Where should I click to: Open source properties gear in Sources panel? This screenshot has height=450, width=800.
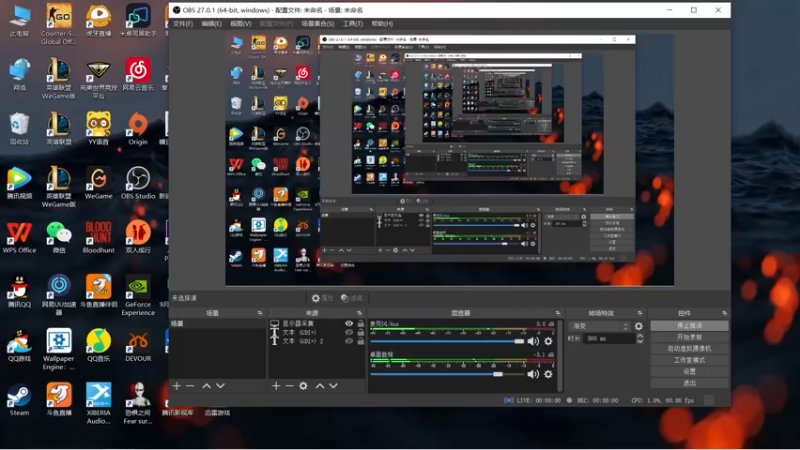pyautogui.click(x=304, y=386)
